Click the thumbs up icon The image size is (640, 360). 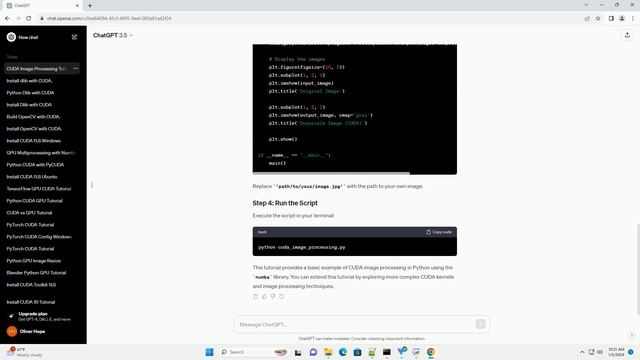264,296
